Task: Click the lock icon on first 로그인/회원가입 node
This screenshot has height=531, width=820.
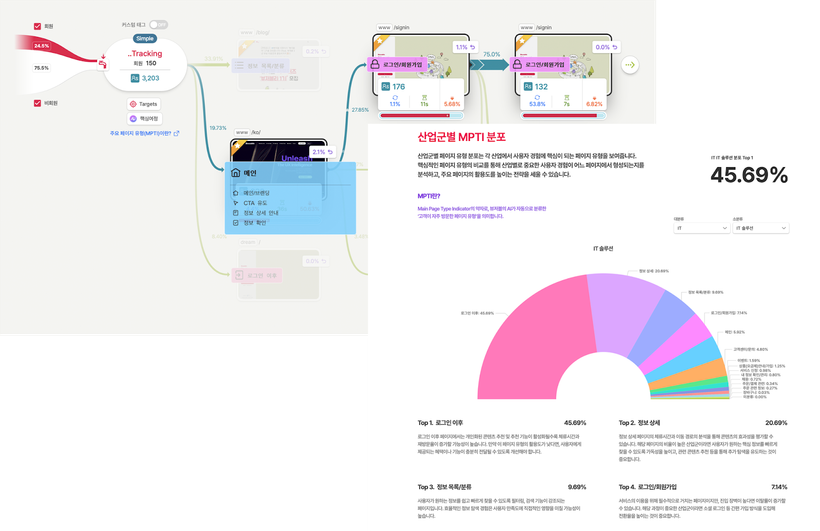Action: point(373,64)
